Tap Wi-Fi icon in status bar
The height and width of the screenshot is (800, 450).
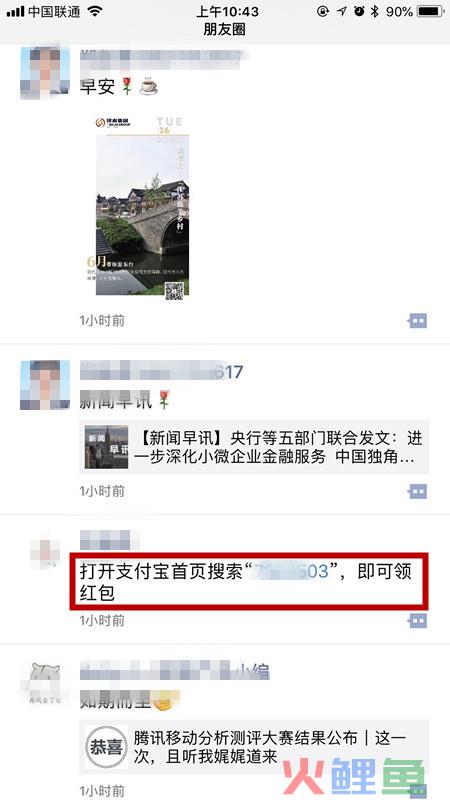(x=94, y=11)
